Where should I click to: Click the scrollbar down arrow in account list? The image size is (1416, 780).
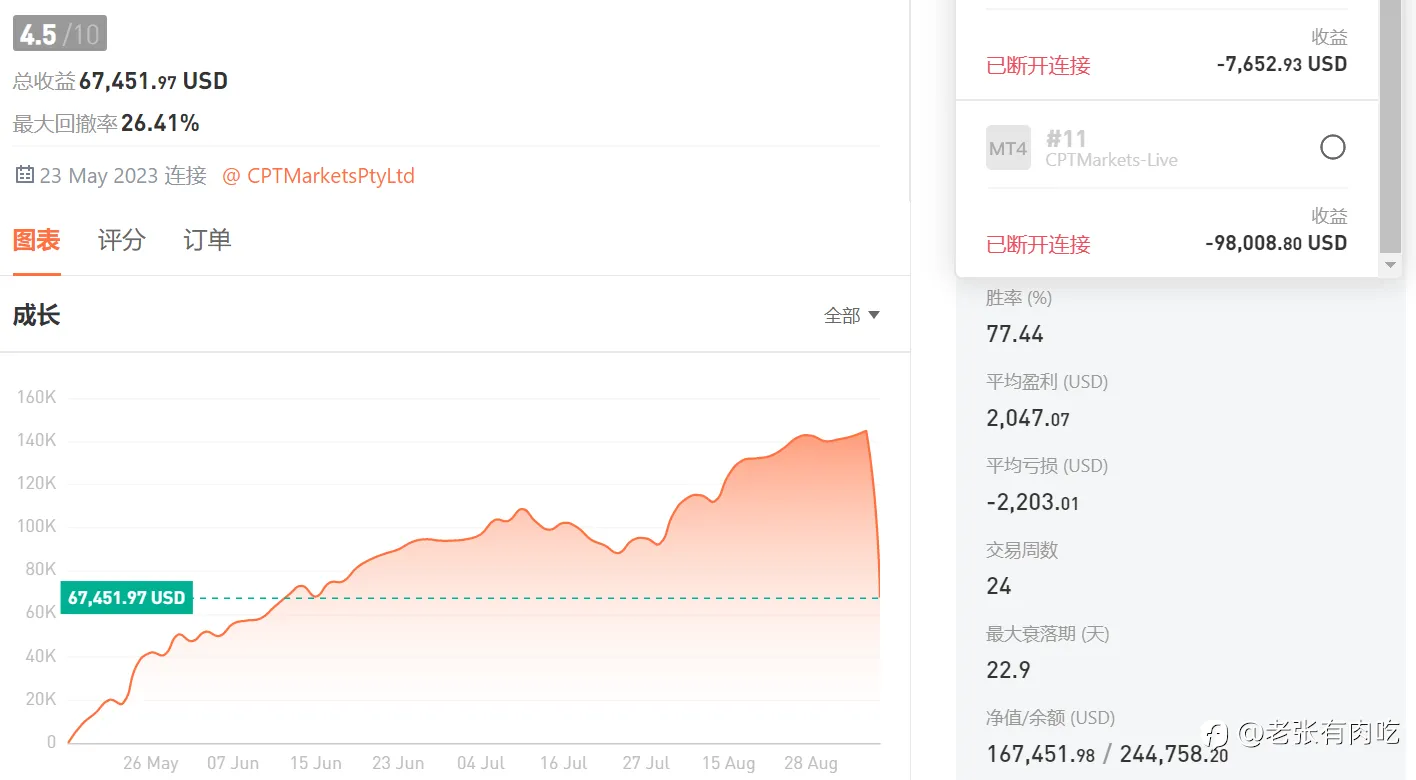[1390, 266]
